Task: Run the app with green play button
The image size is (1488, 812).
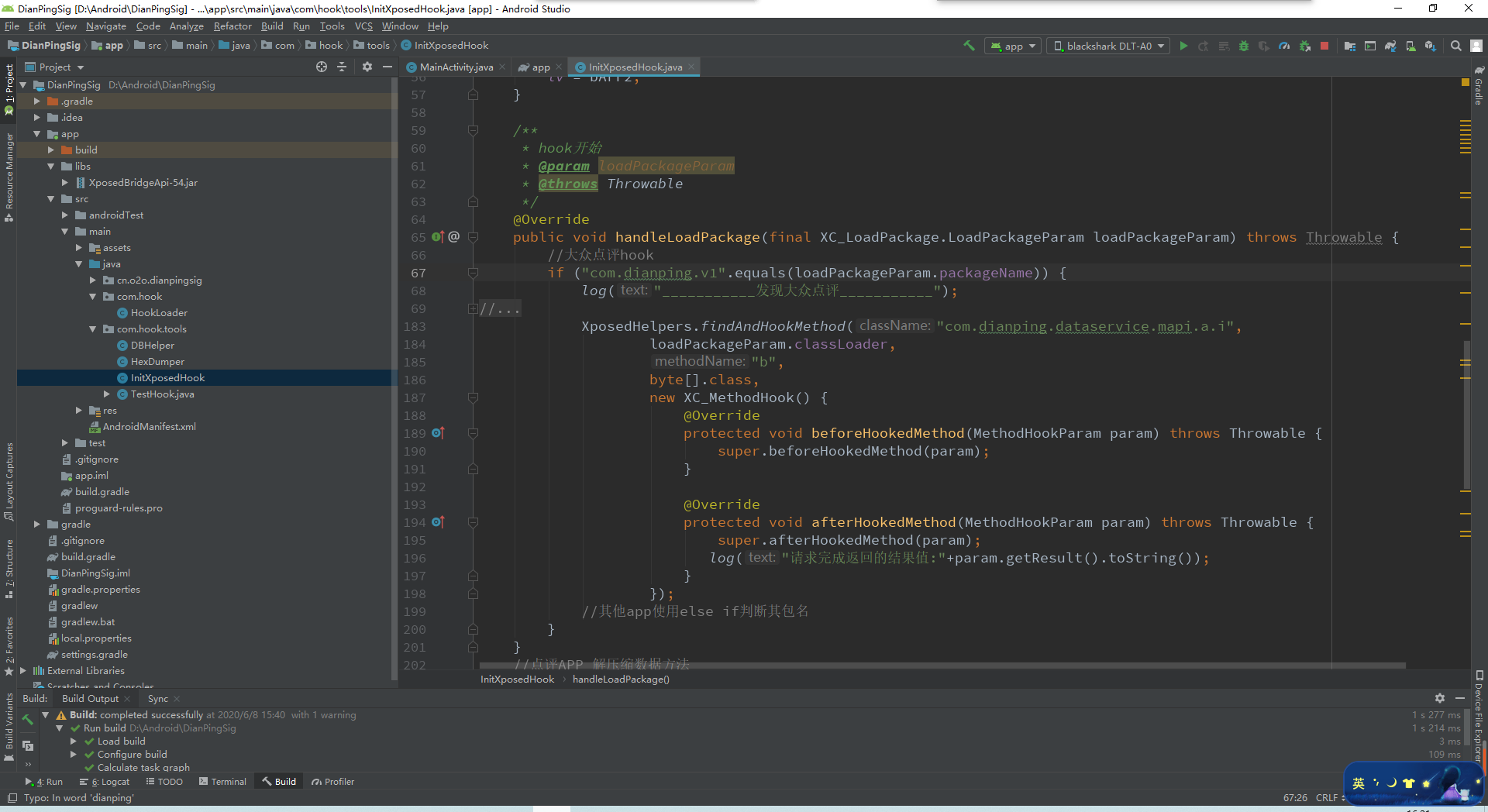Action: [1183, 46]
